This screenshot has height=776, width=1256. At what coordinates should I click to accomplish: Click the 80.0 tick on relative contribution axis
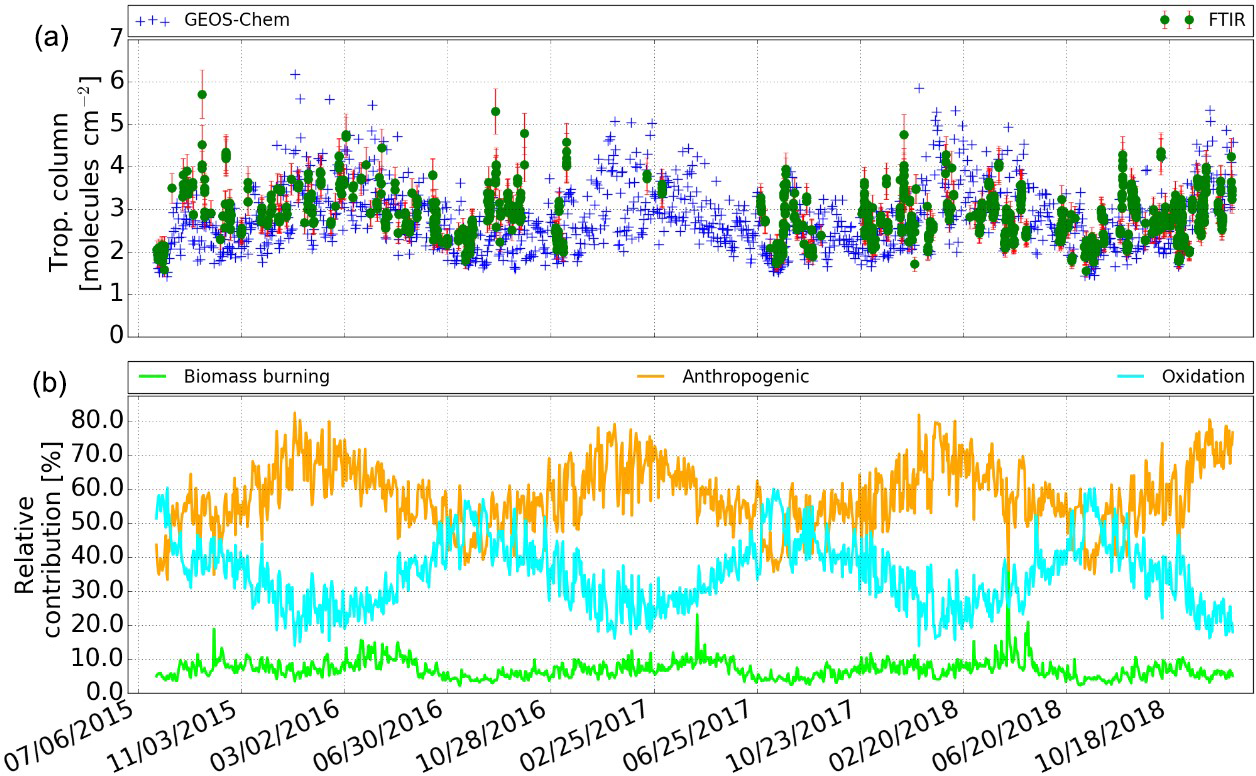pyautogui.click(x=100, y=421)
